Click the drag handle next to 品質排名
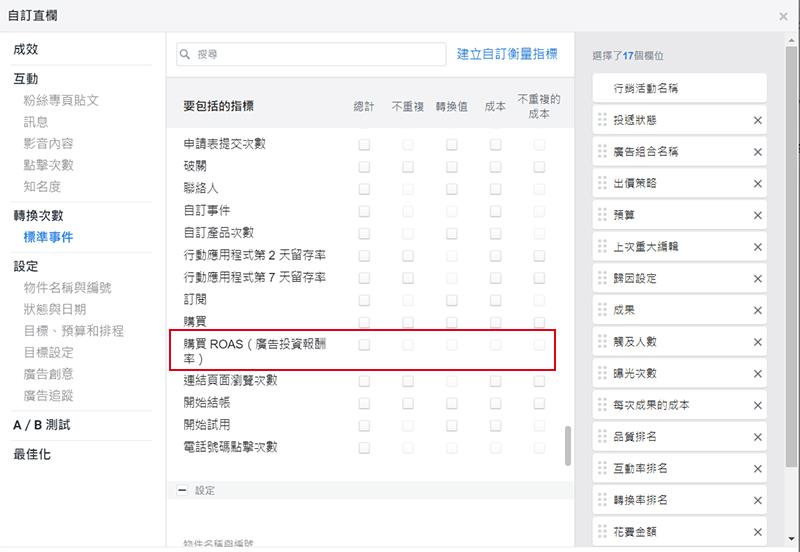This screenshot has height=552, width=800. [602, 437]
